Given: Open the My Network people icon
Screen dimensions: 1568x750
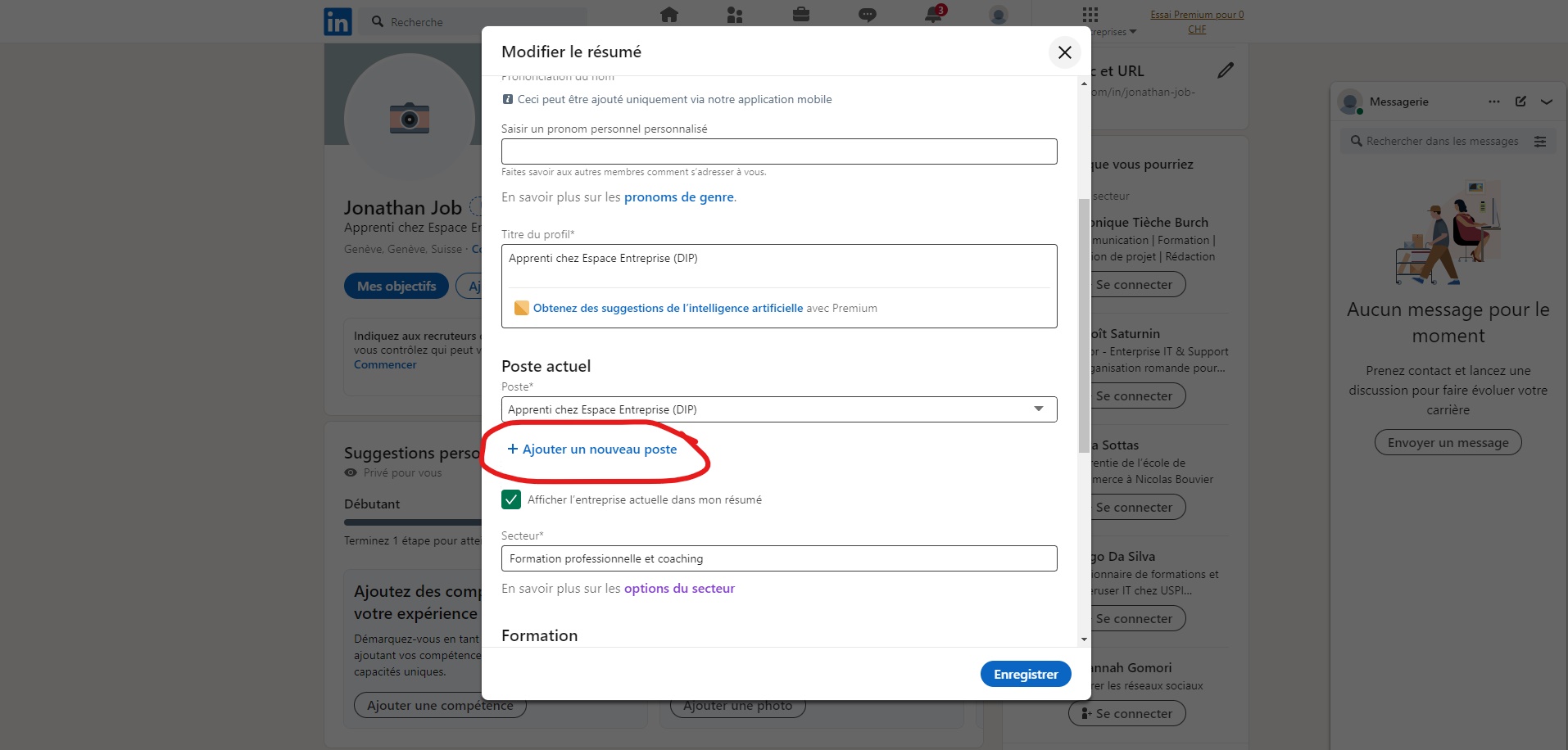Looking at the screenshot, I should 735,15.
